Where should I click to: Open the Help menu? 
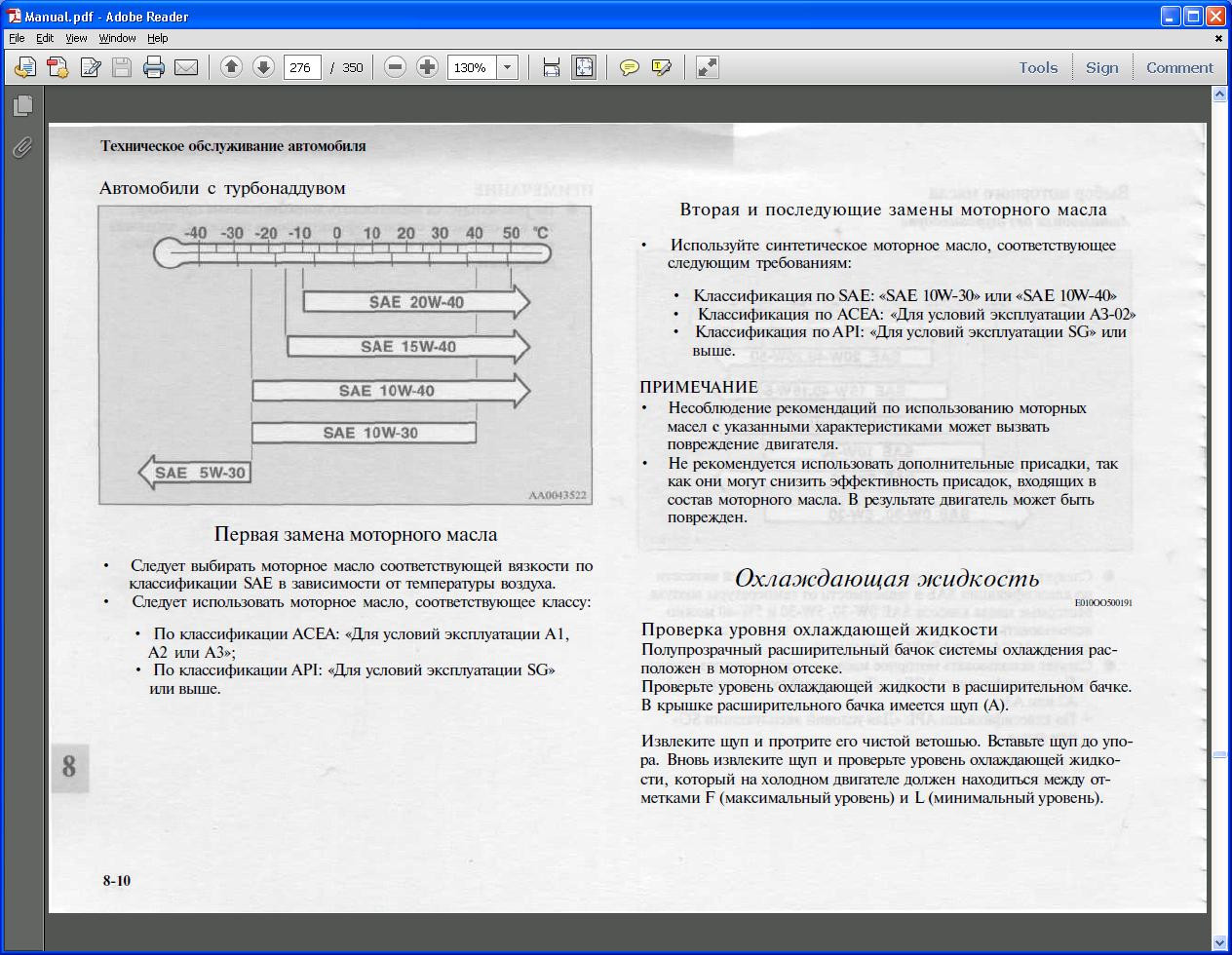pos(157,38)
